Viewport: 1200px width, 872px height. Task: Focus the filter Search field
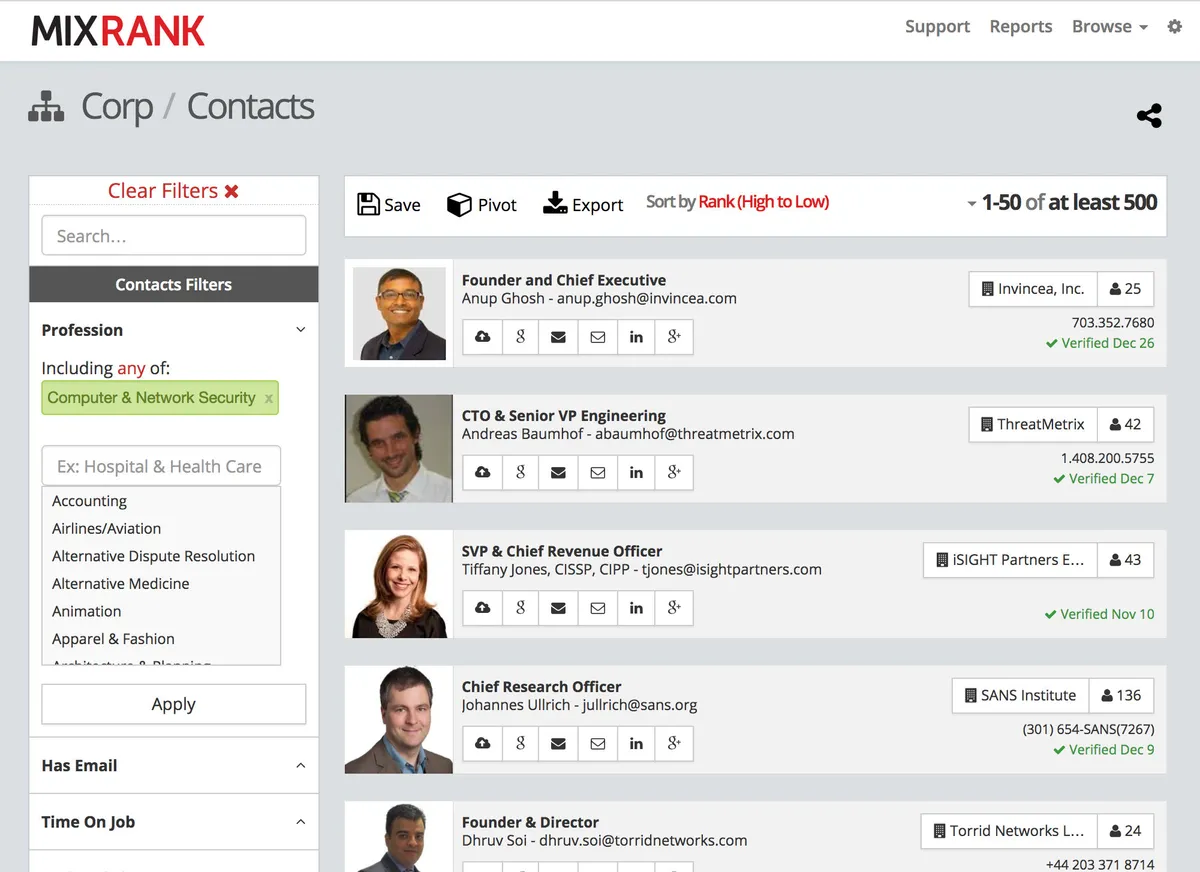[x=173, y=236]
